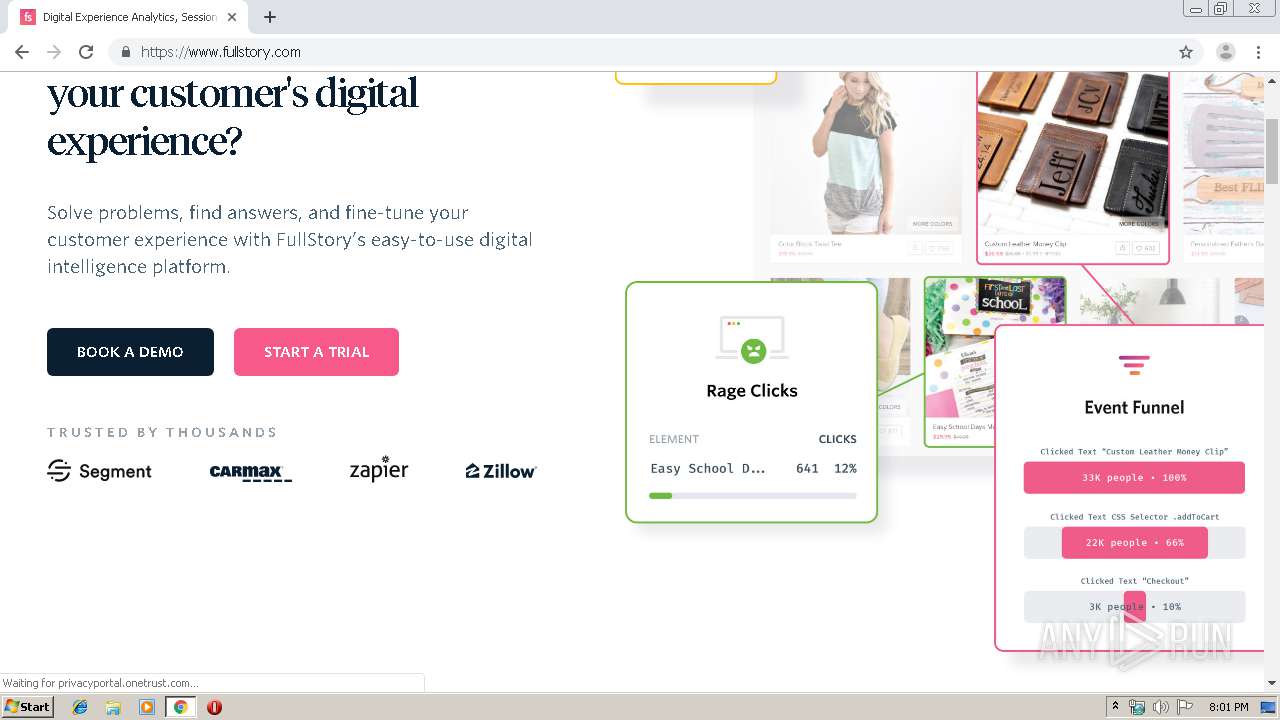Click the Segment logo
Screen dimensions: 1280x720
(x=99, y=471)
